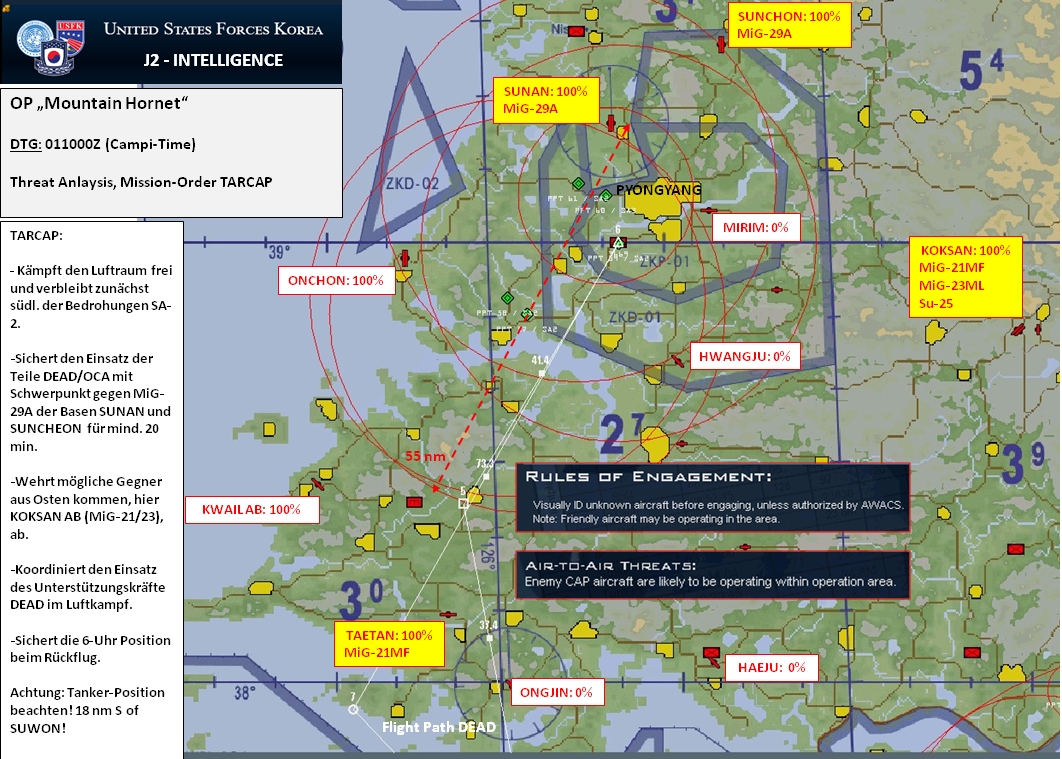1062x759 pixels.
Task: Select the ONGJIN: 0% label
Action: point(557,692)
